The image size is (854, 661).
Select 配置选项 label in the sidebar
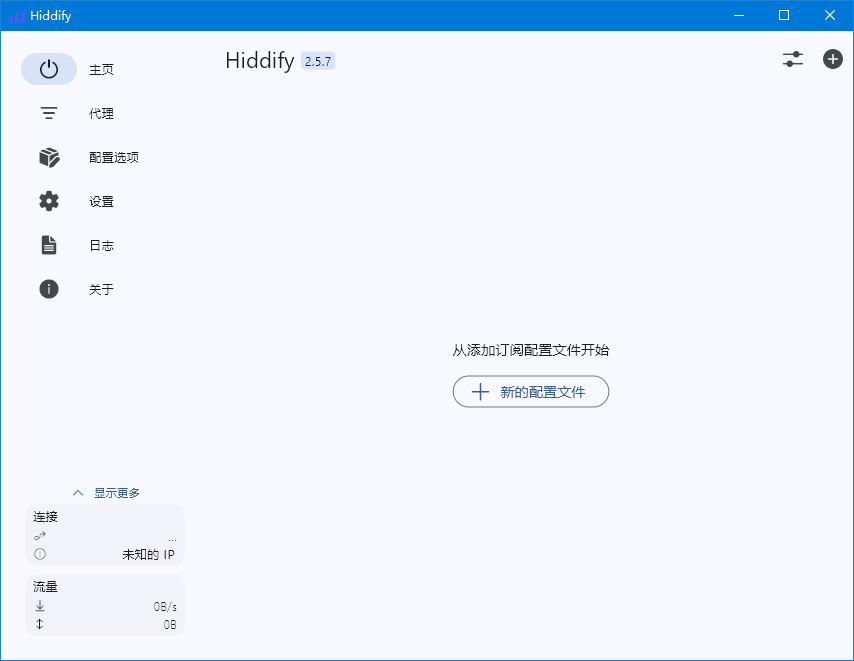click(x=114, y=157)
